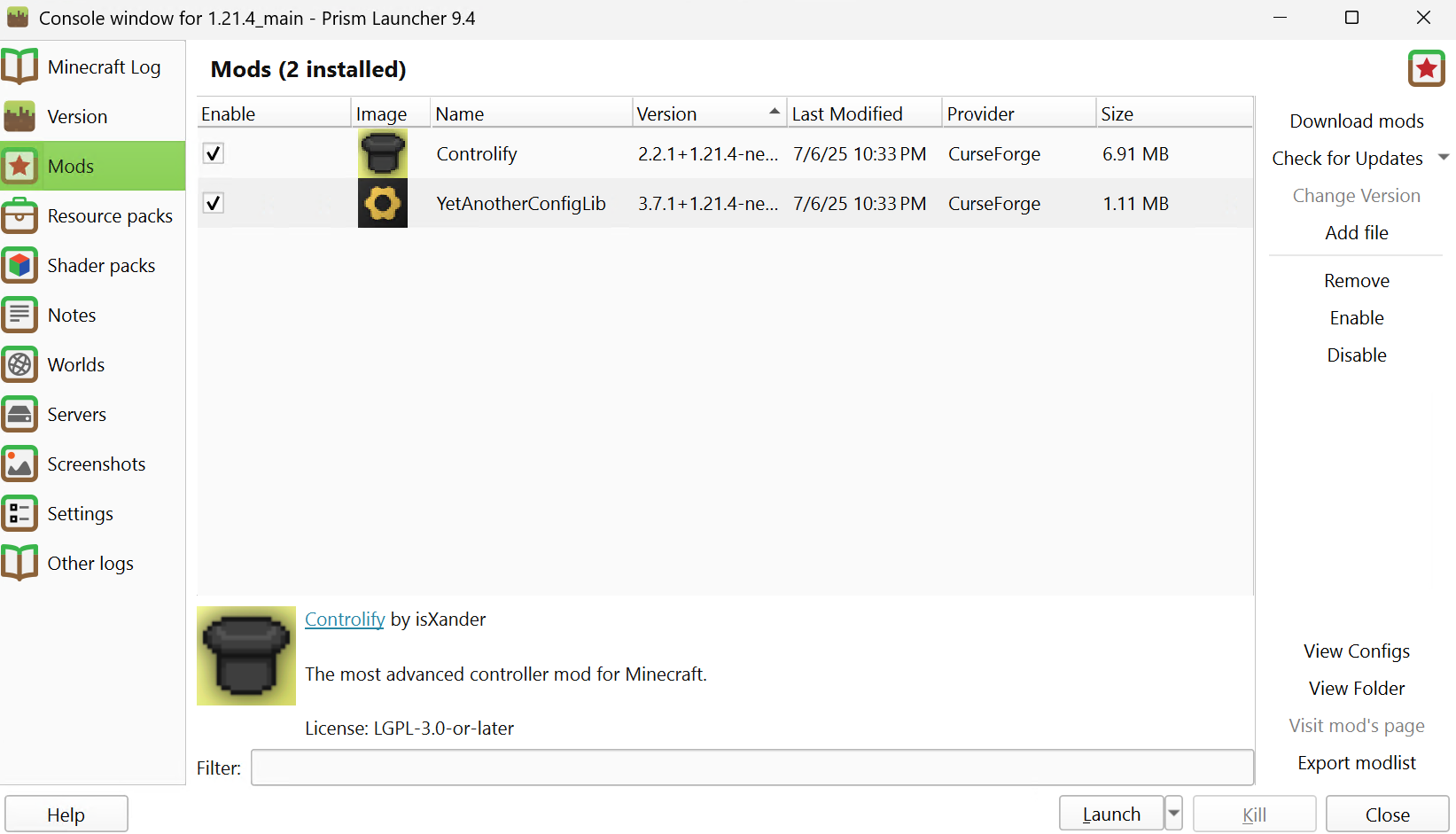Click the large Controlify preview image

click(x=246, y=656)
